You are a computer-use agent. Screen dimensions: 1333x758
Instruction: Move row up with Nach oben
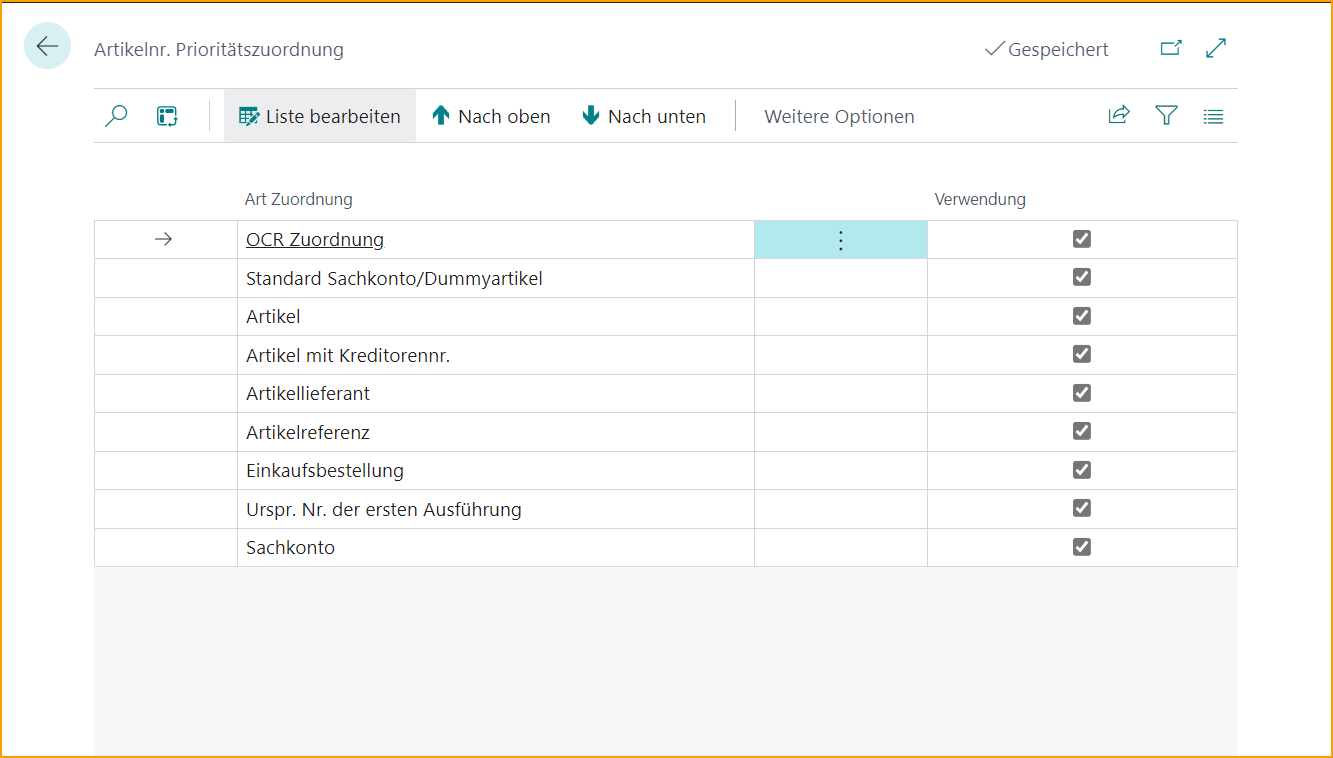point(491,117)
